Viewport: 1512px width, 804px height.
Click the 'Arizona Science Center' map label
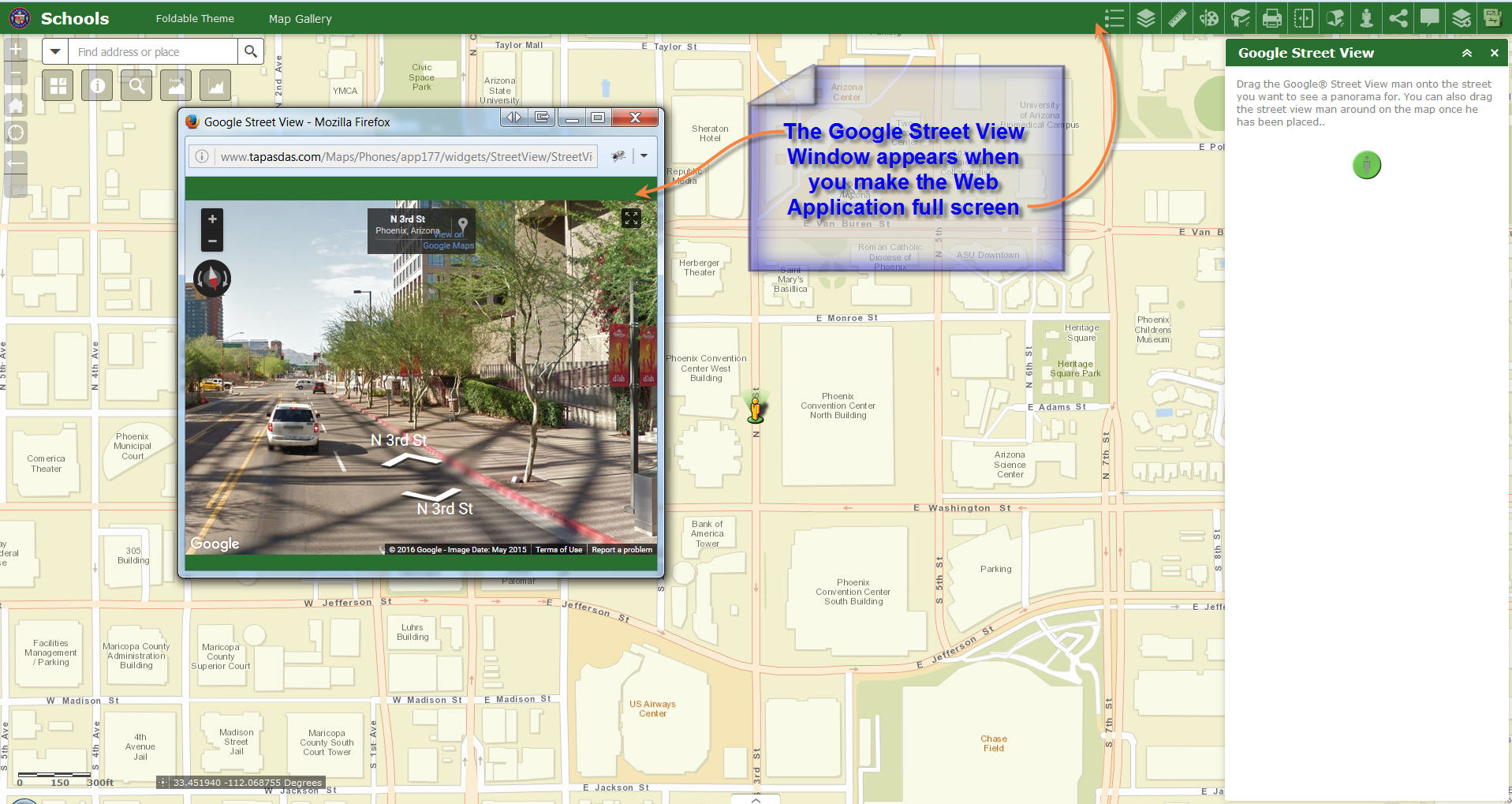(1010, 465)
